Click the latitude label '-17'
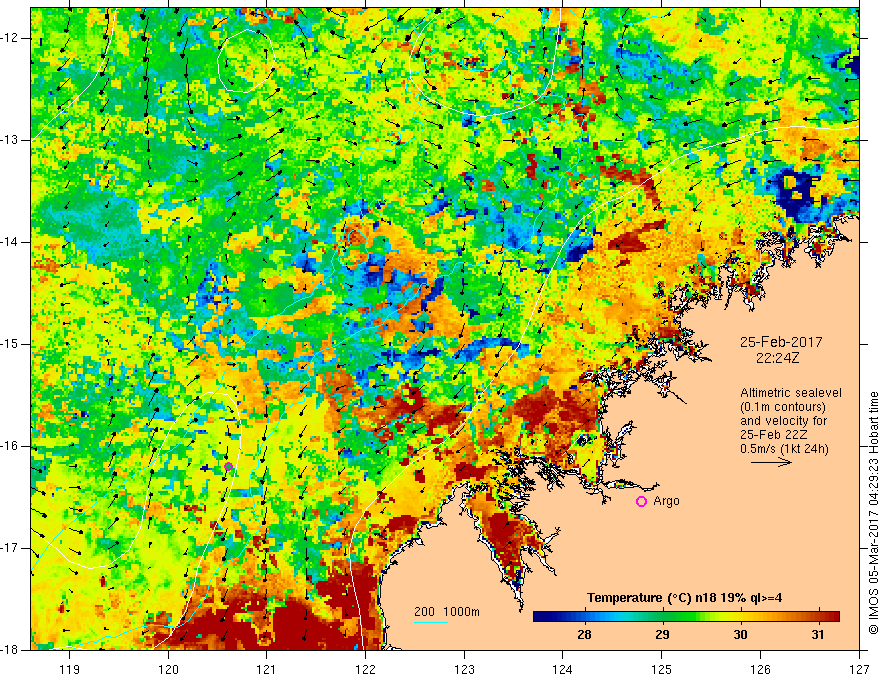 [10, 548]
